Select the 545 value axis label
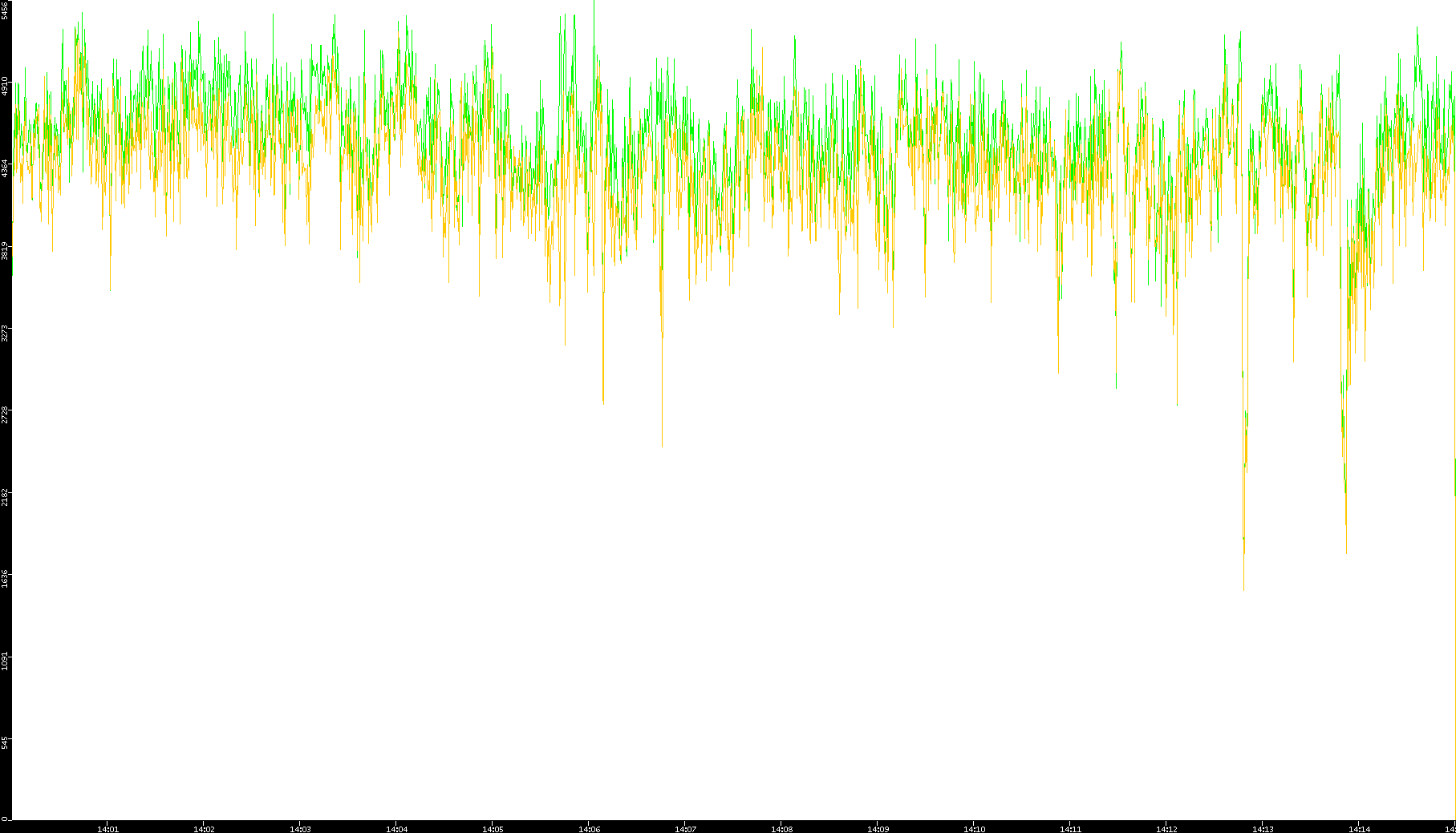 tap(5, 743)
